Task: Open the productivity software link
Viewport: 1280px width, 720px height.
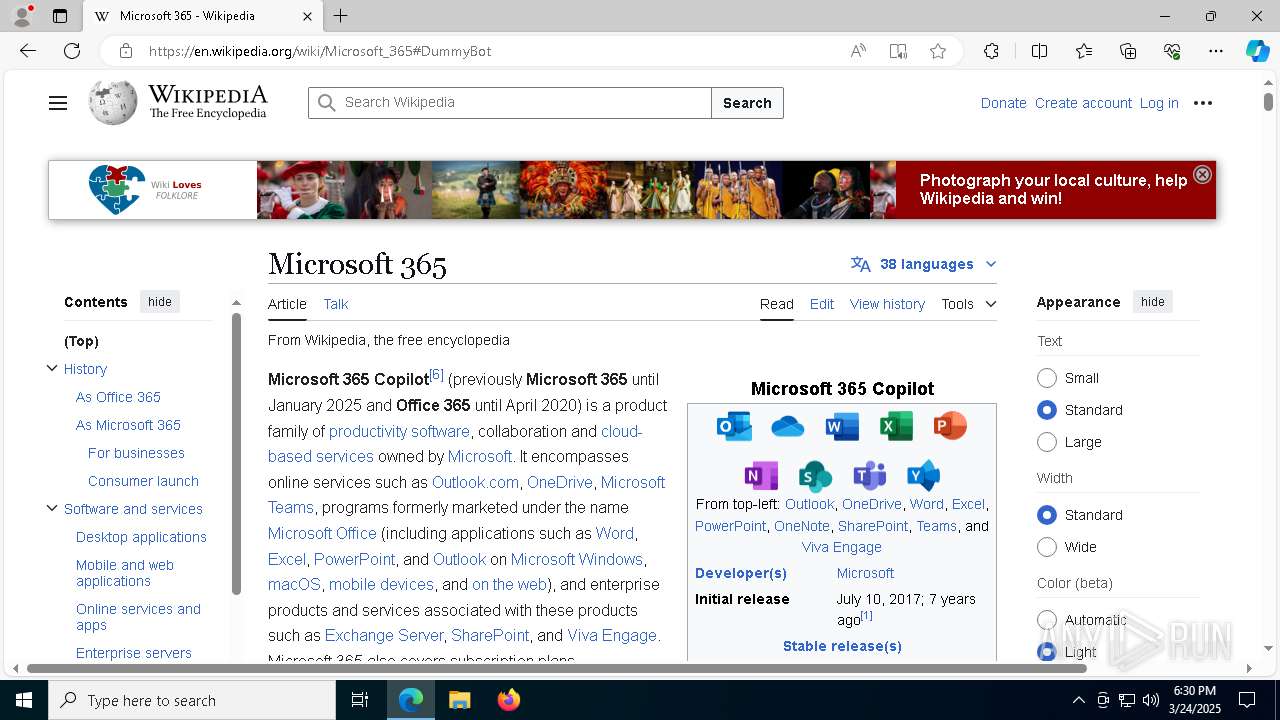Action: [399, 431]
